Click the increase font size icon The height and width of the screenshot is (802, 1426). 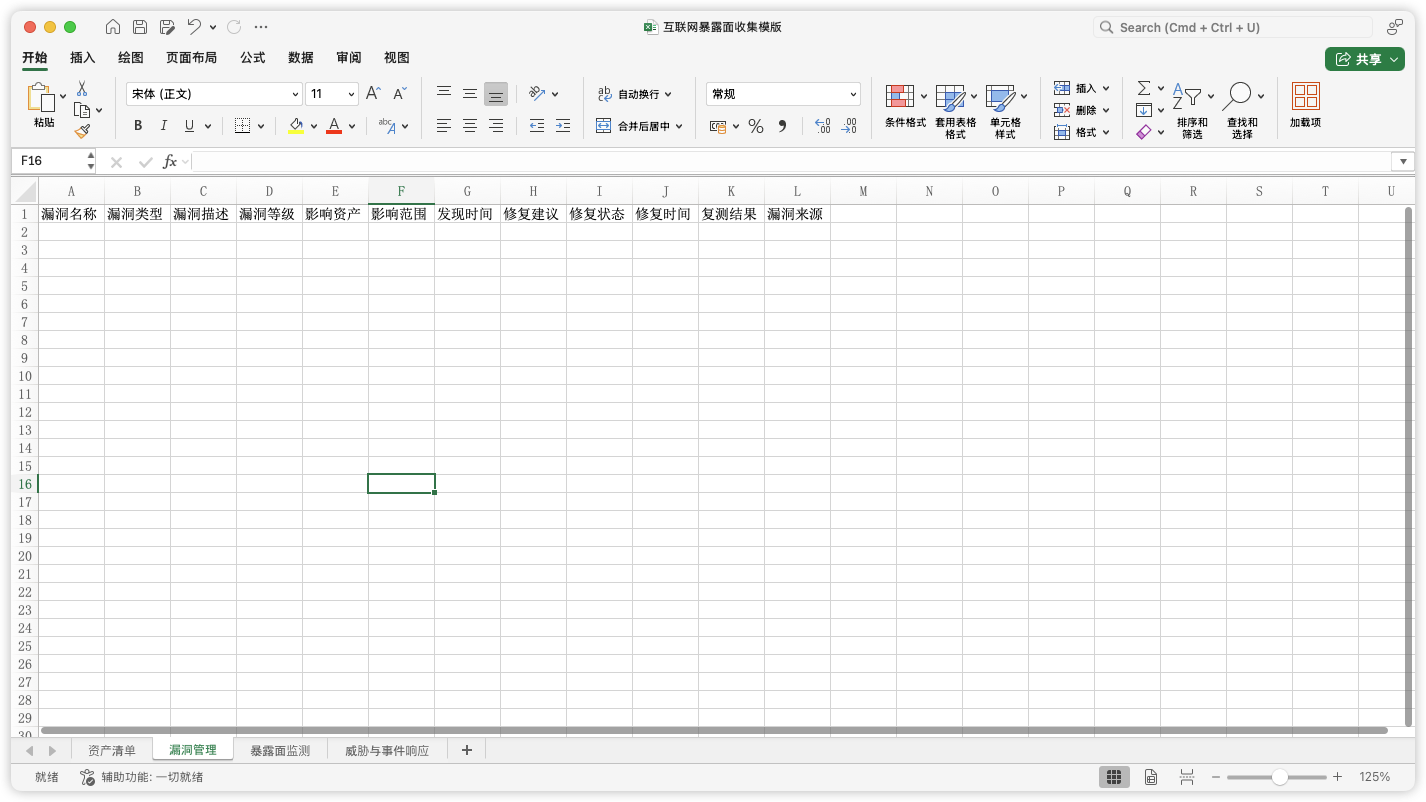coord(373,94)
